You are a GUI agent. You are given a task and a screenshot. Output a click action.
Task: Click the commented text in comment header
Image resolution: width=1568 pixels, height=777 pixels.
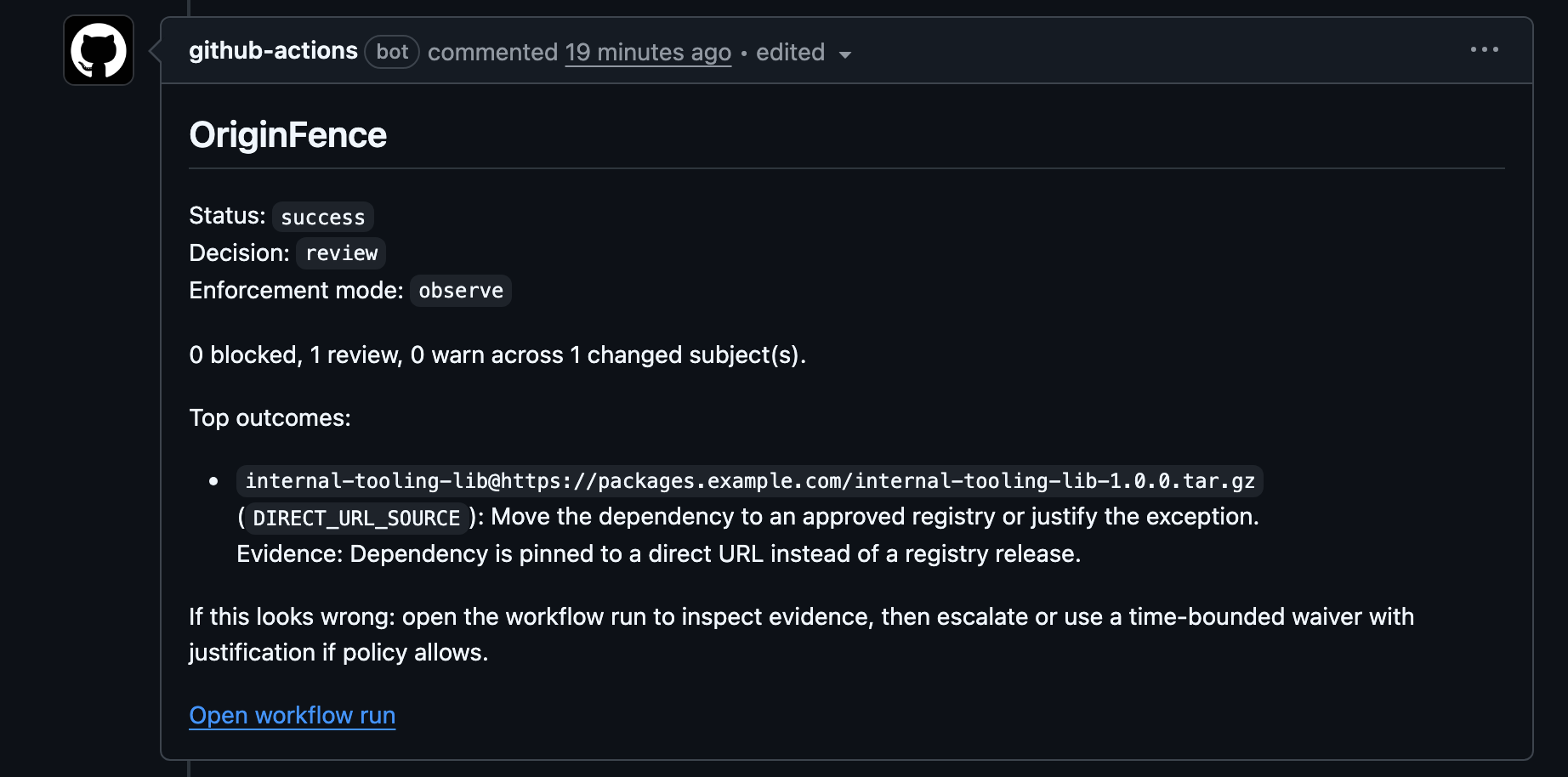click(493, 52)
